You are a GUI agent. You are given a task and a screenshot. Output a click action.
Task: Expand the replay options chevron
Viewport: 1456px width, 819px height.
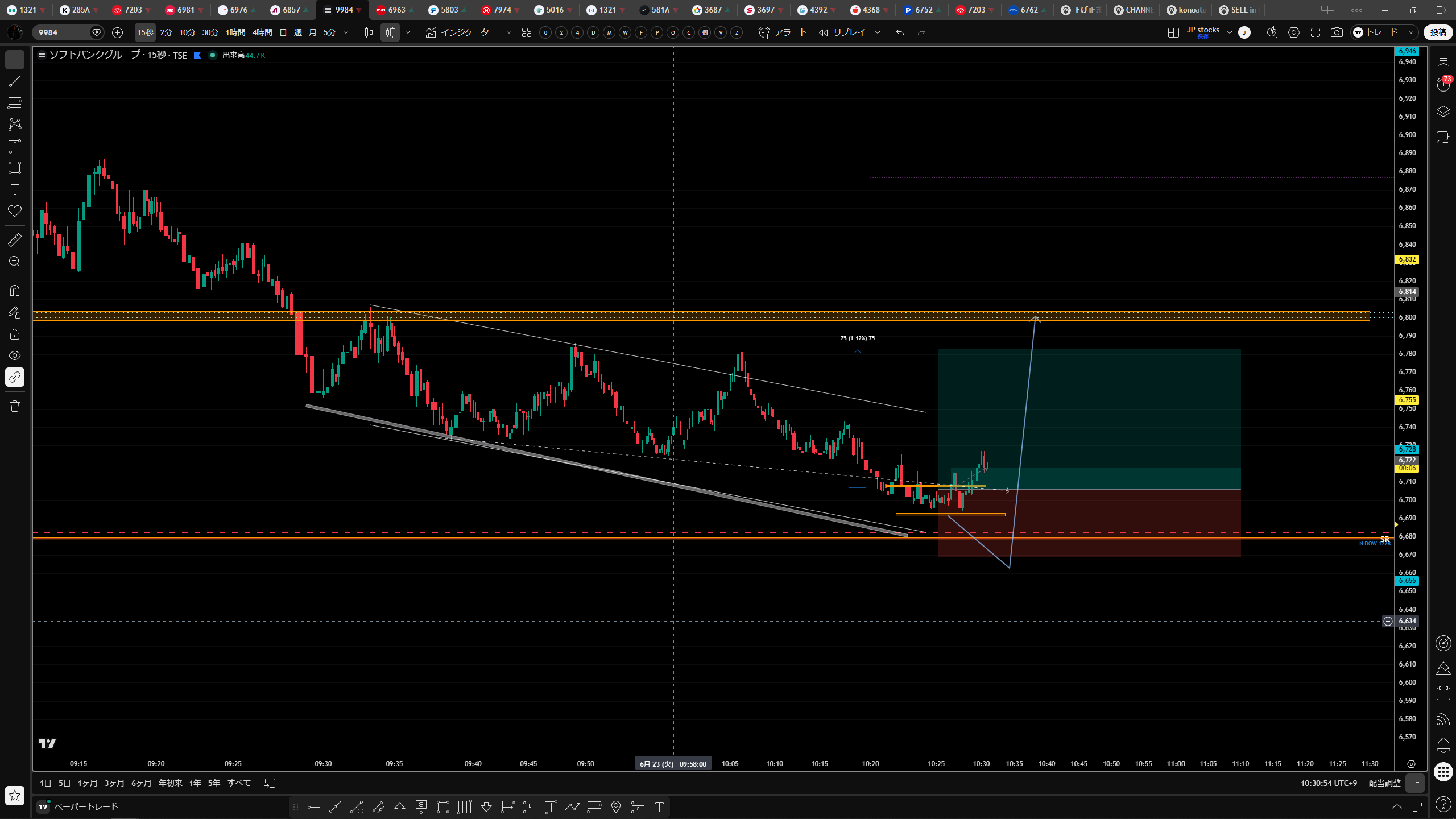click(878, 32)
